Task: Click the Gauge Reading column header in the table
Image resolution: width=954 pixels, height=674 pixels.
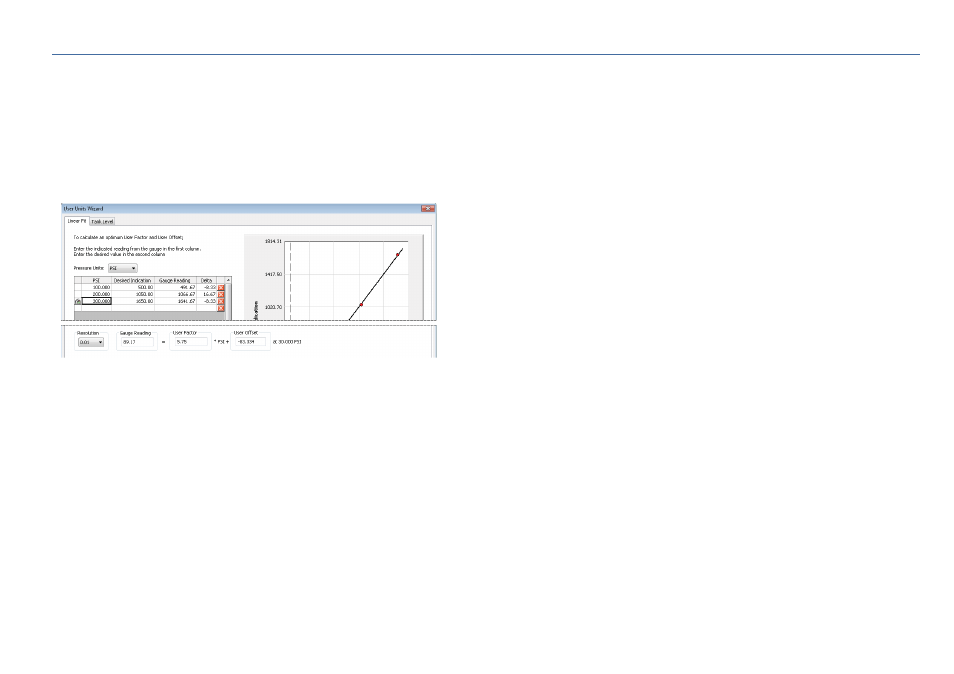Action: tap(175, 280)
